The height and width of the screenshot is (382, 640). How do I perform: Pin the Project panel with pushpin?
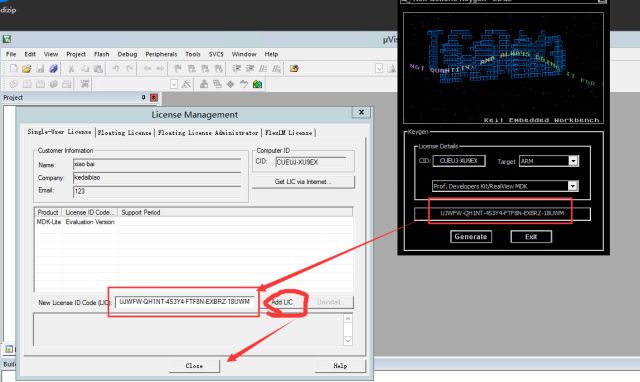click(143, 97)
